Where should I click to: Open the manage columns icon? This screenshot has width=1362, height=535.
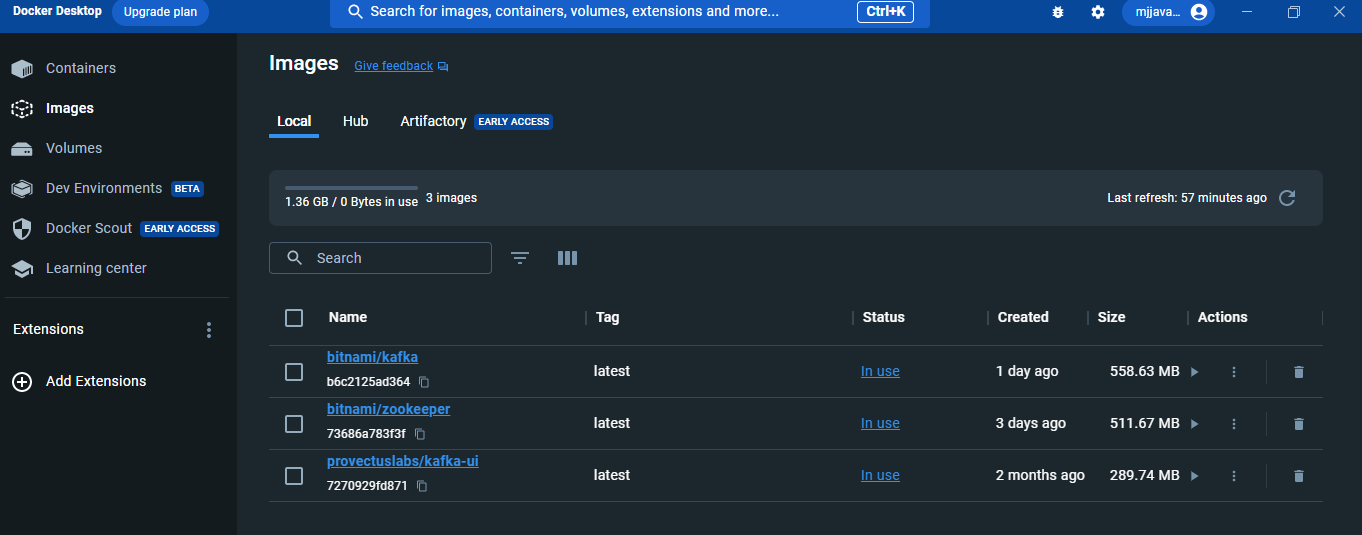[x=567, y=258]
